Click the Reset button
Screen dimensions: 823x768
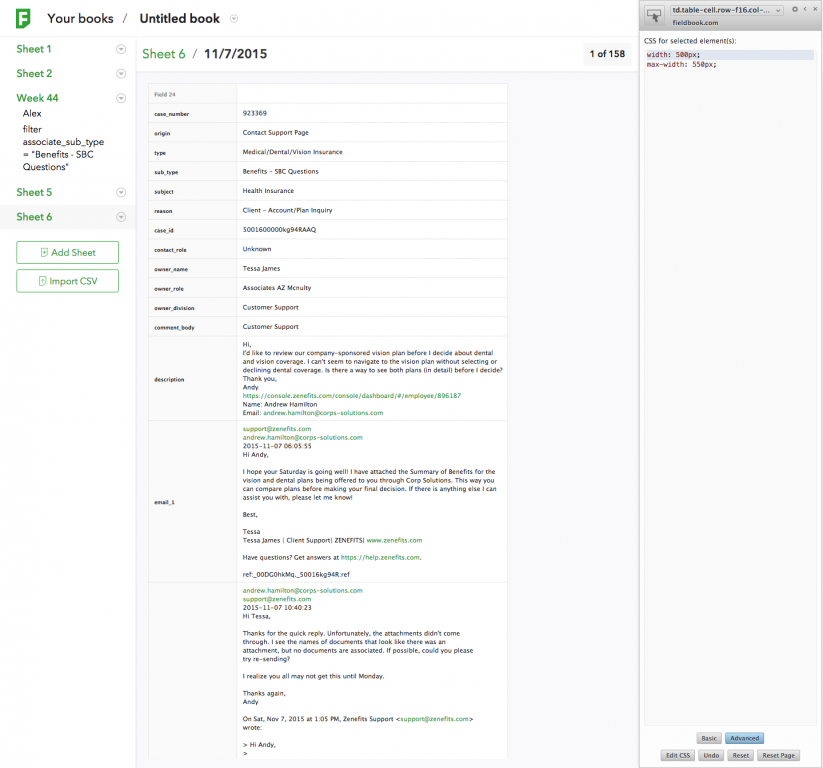[741, 755]
